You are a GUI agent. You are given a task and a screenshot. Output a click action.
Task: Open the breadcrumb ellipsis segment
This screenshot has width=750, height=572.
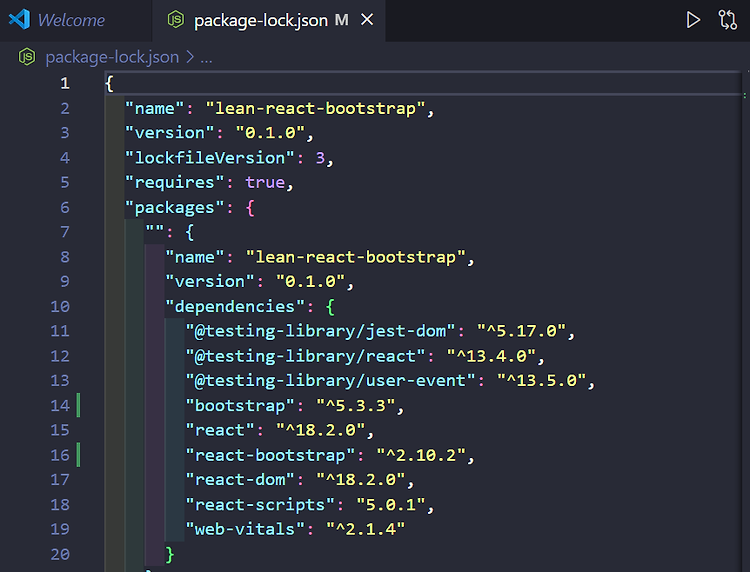pyautogui.click(x=206, y=58)
